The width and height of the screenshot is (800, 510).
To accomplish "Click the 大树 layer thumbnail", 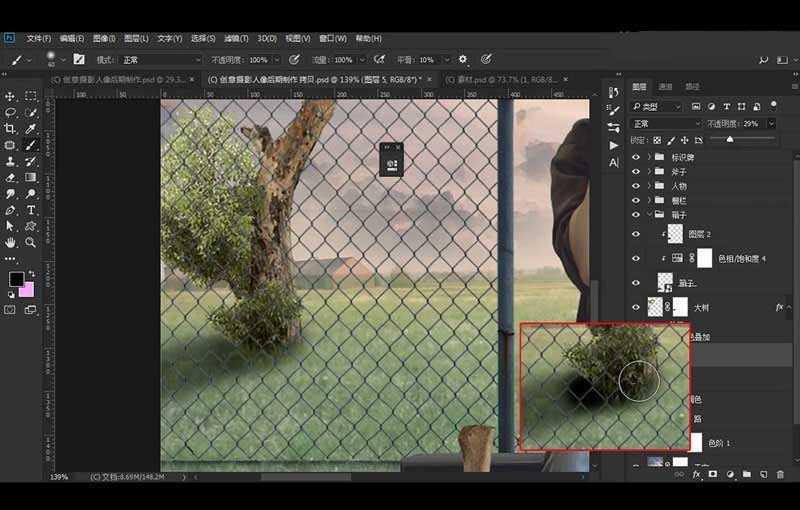I will click(656, 308).
